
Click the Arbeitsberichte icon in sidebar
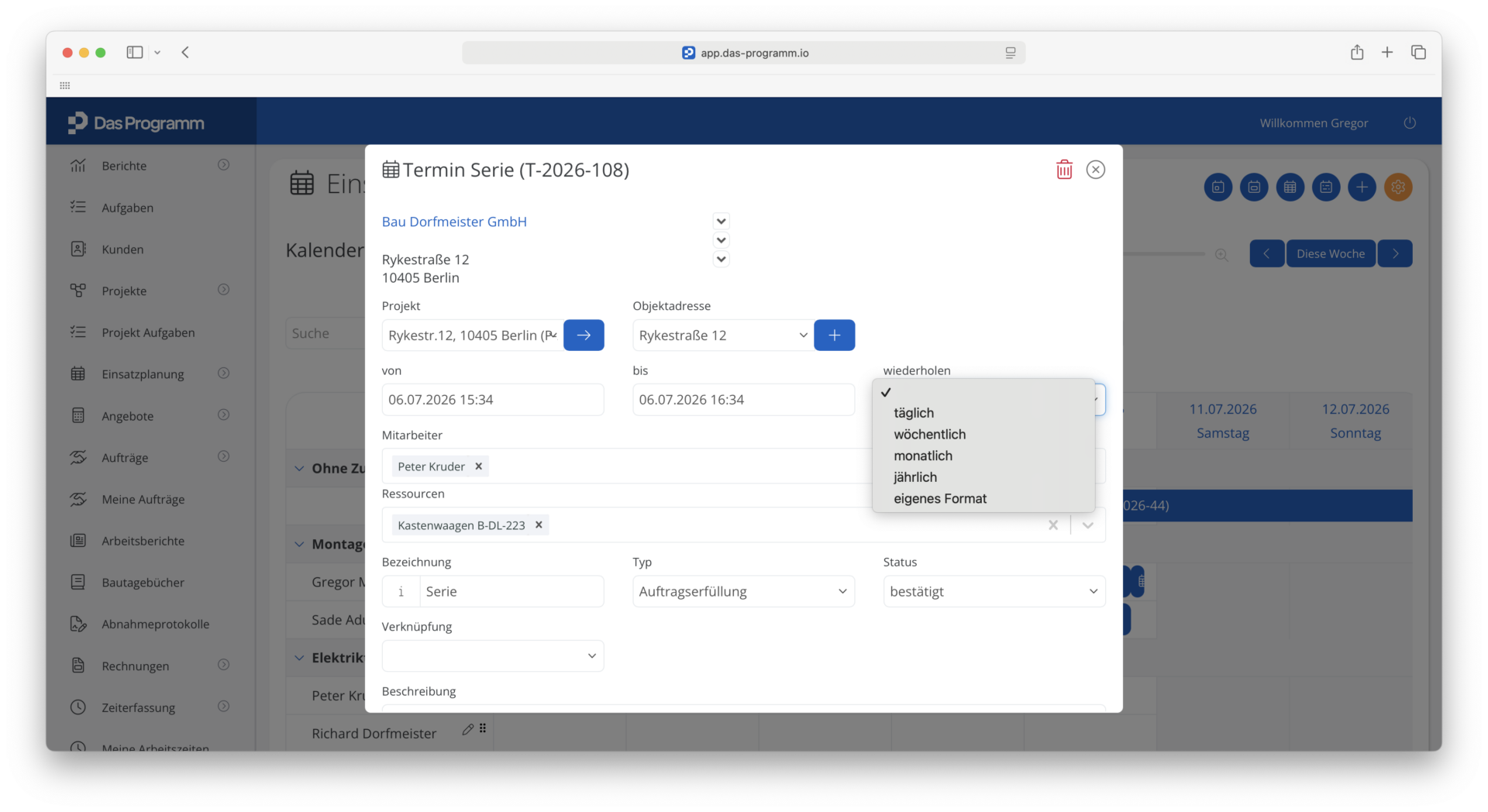(x=78, y=541)
